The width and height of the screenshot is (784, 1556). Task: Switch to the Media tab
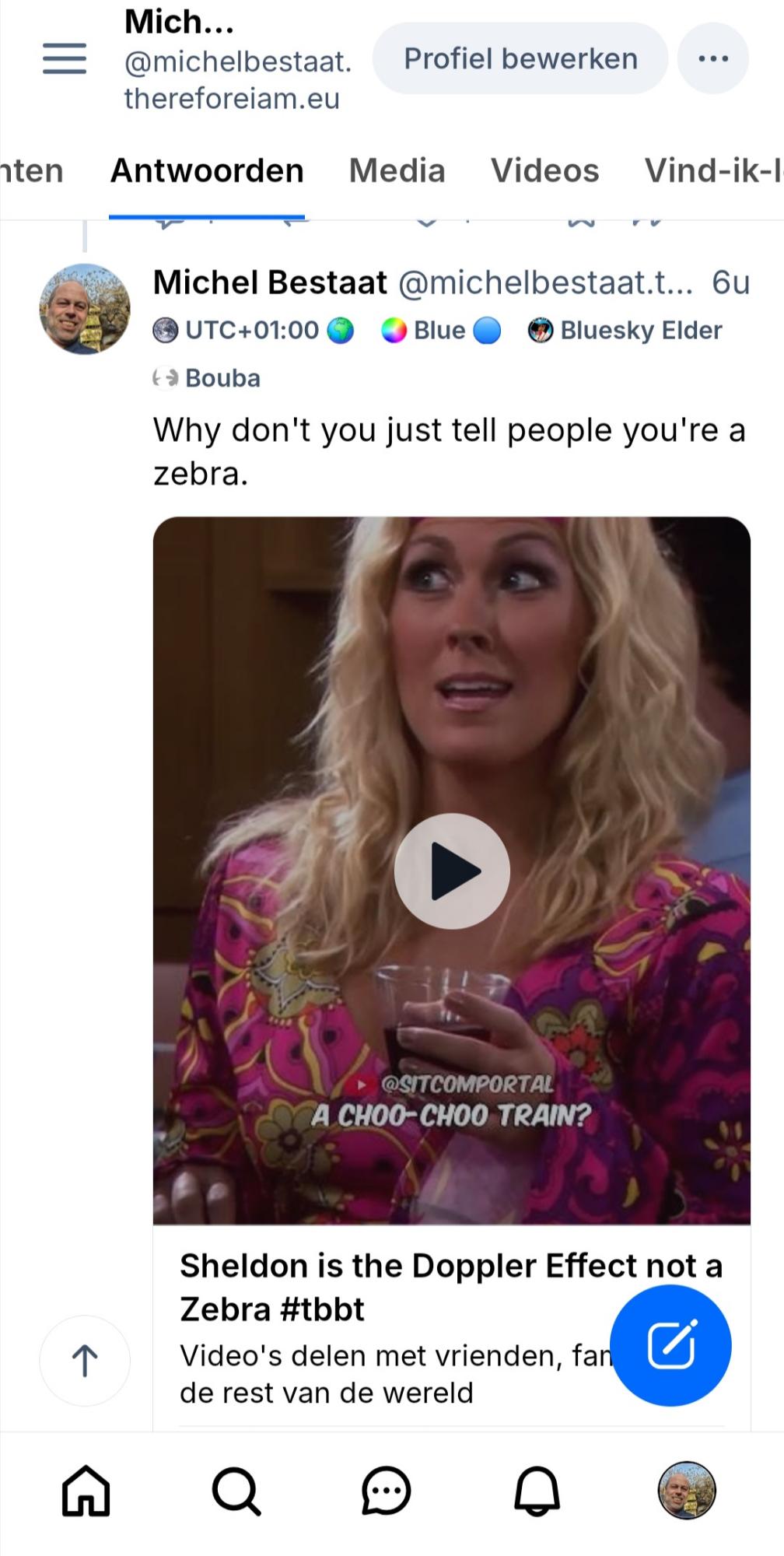397,170
